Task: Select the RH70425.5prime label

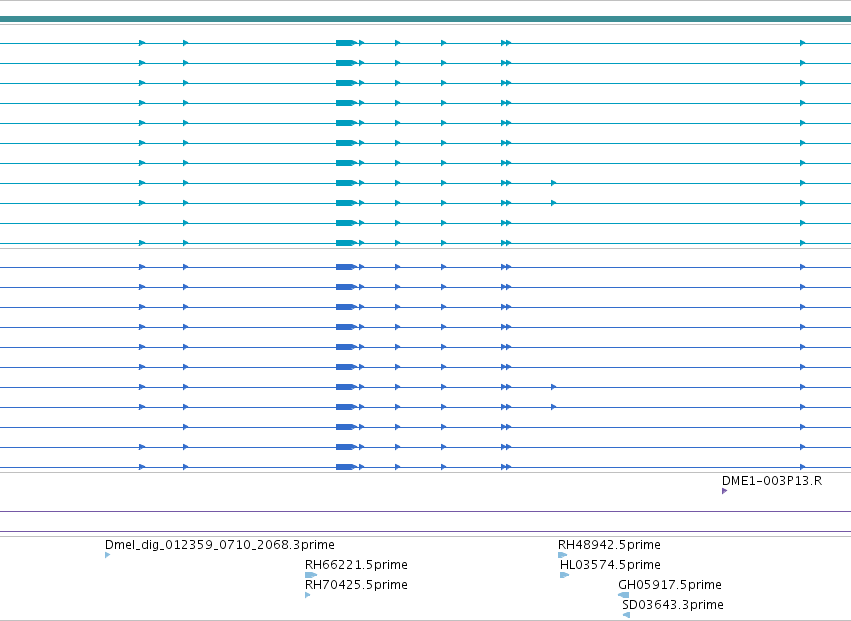Action: (356, 585)
